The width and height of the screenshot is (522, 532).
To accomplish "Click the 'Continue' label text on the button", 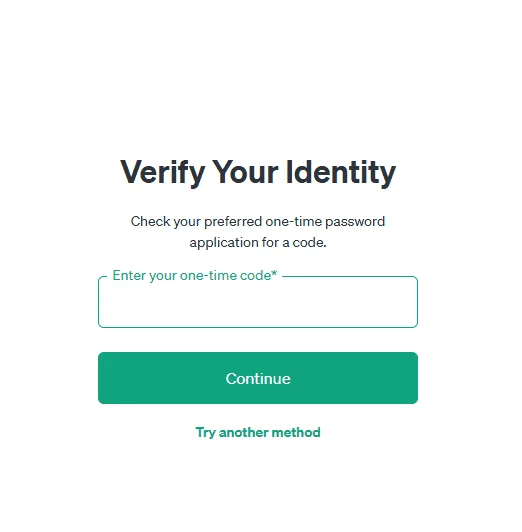I will 258,379.
